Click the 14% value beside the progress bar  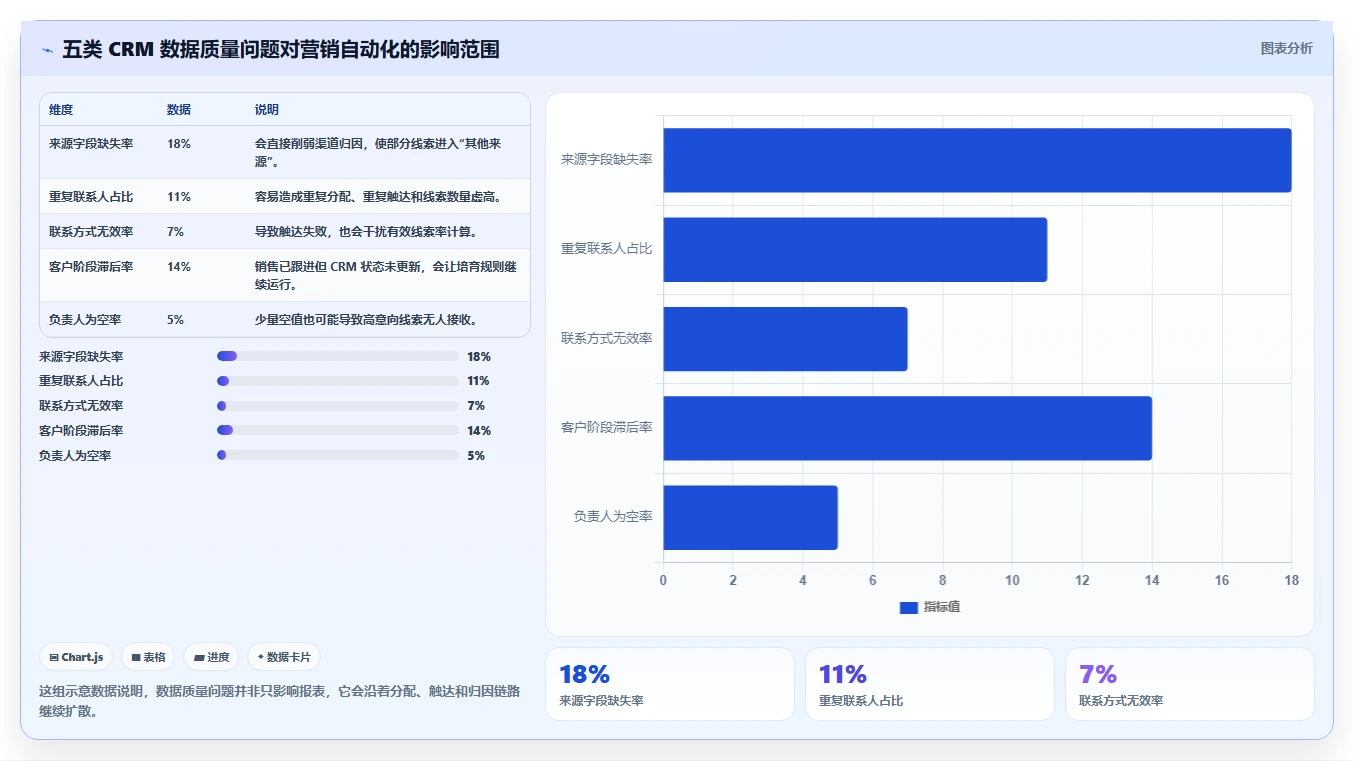(479, 431)
